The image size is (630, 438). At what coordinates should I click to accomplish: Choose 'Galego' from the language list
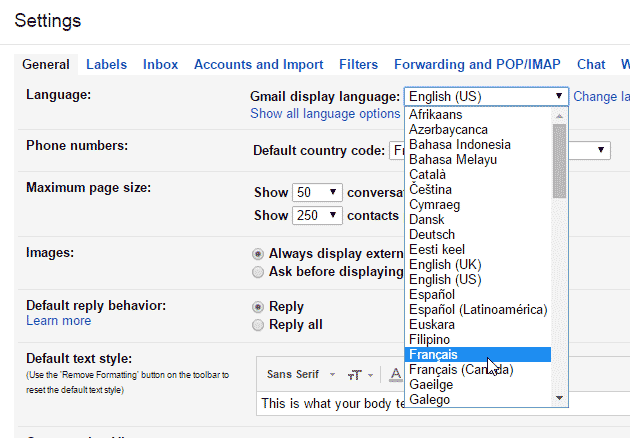(478, 400)
